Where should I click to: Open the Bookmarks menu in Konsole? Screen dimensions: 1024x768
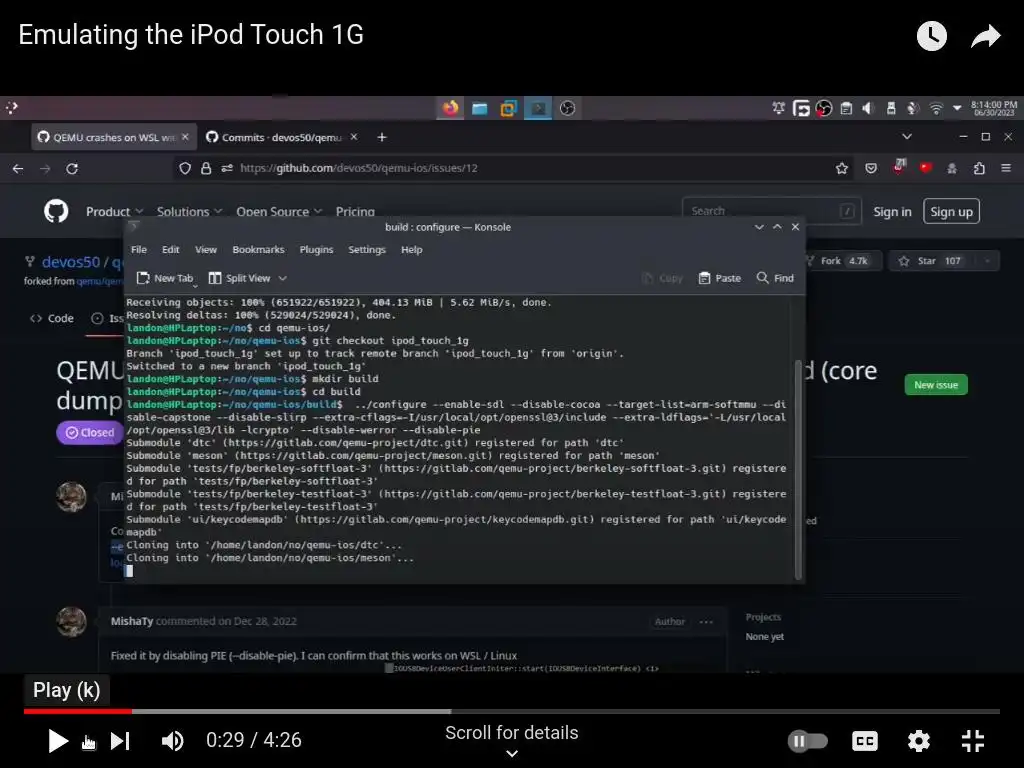tap(258, 249)
